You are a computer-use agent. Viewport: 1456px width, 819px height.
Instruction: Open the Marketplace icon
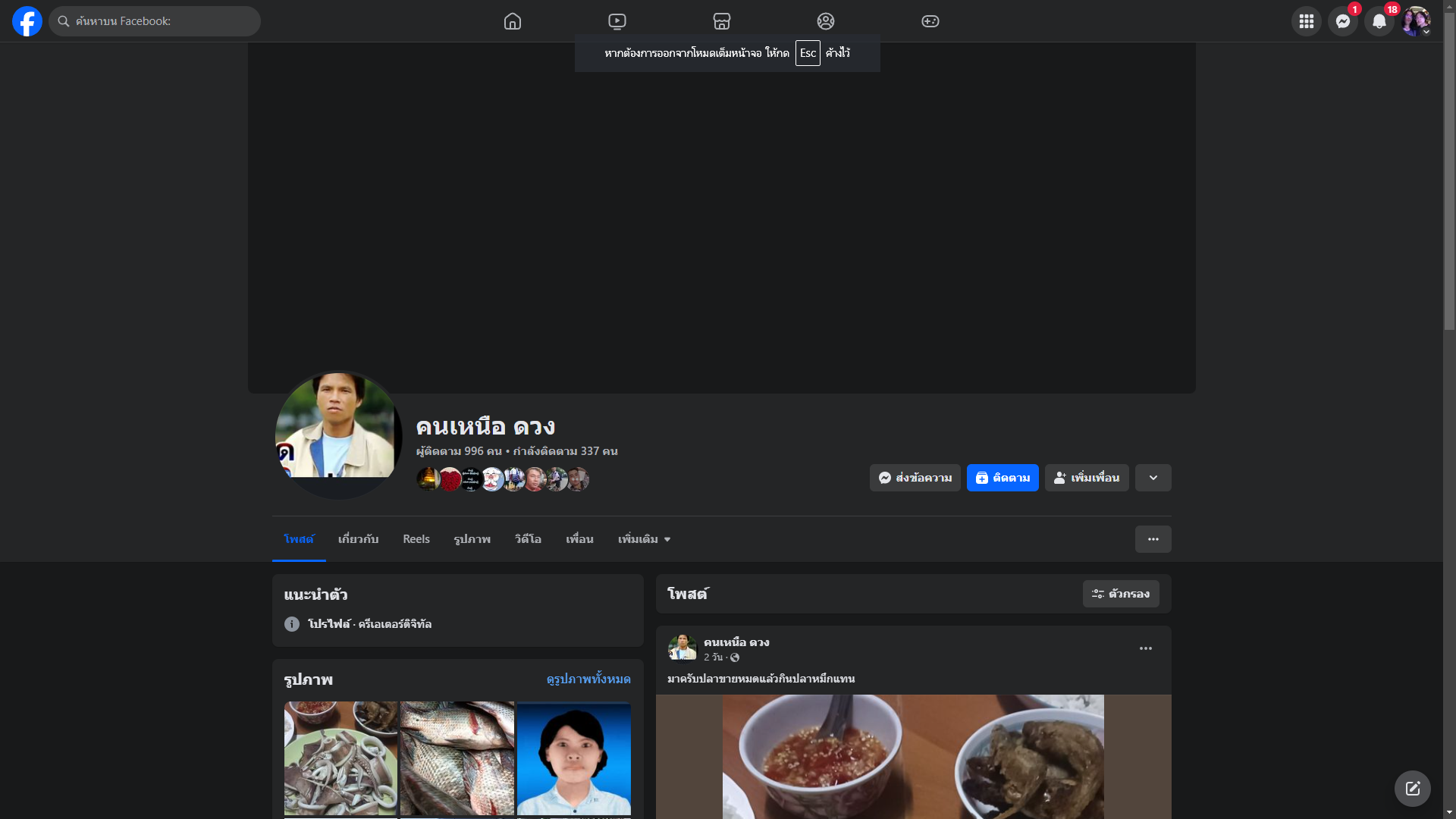pos(722,21)
